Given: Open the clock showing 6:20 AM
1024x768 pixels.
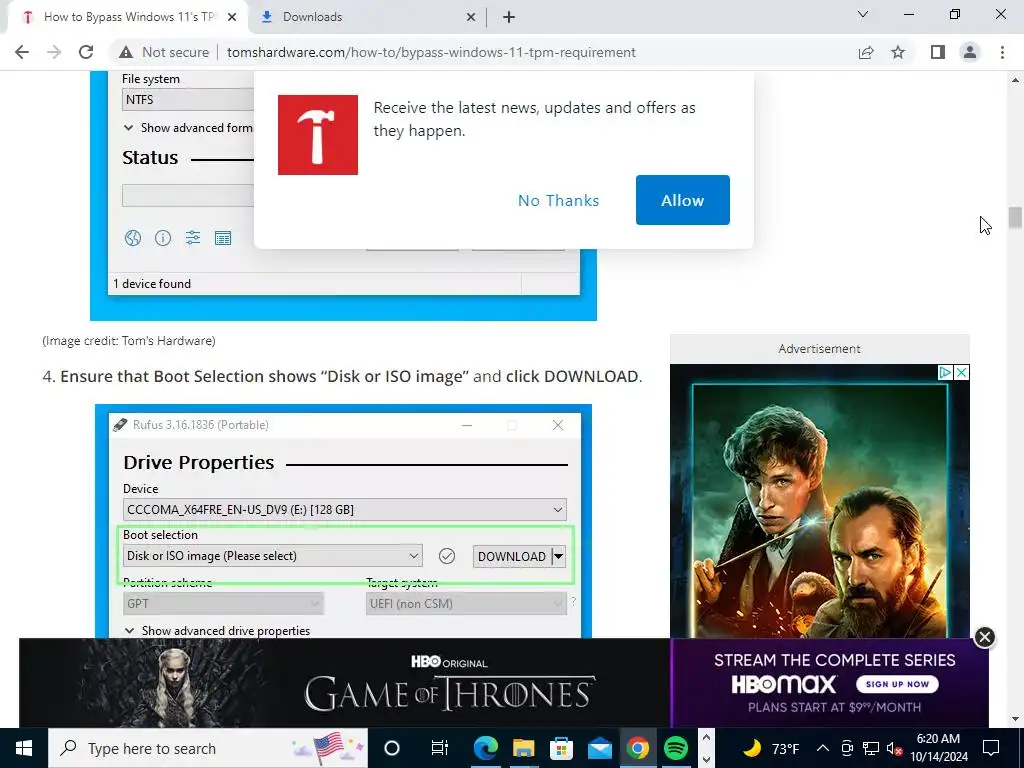Looking at the screenshot, I should coord(938,748).
